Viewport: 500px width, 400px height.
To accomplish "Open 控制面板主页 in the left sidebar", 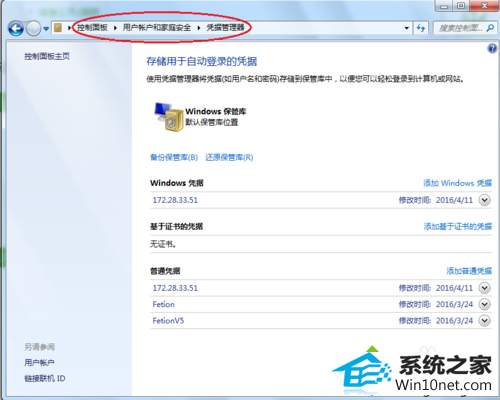I will [47, 56].
